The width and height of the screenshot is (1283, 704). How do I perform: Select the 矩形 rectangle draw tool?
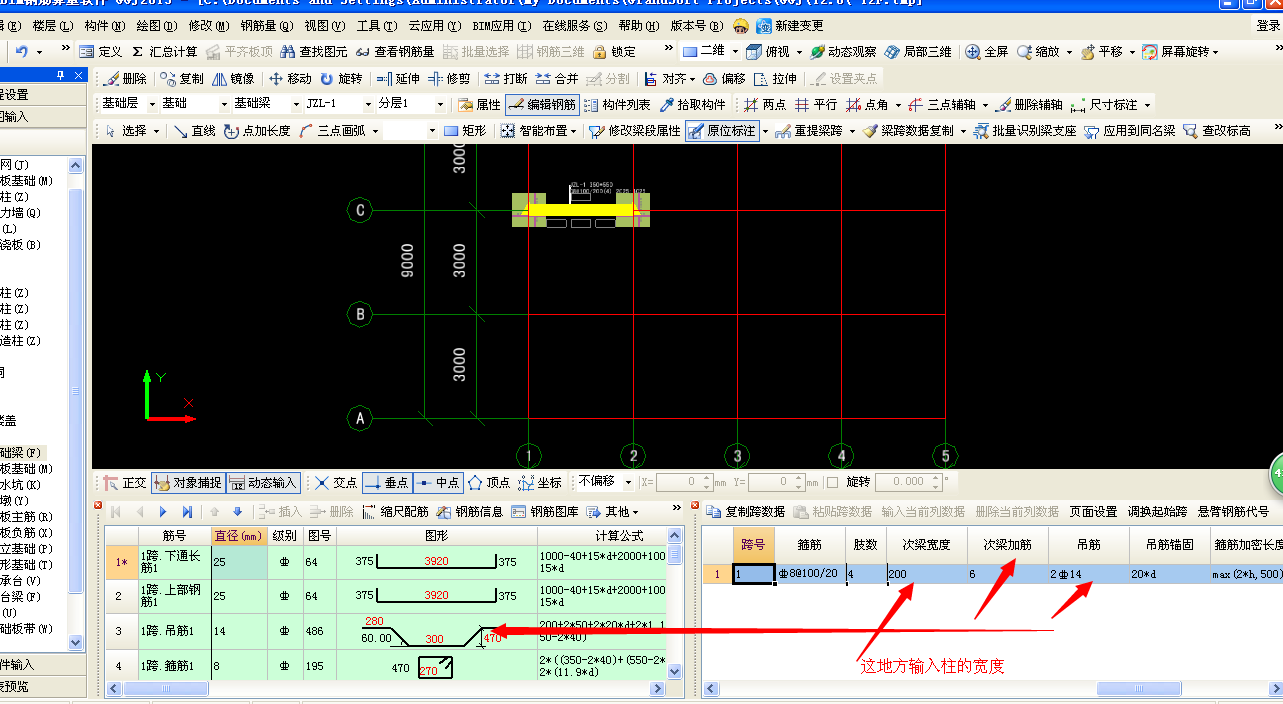click(464, 130)
